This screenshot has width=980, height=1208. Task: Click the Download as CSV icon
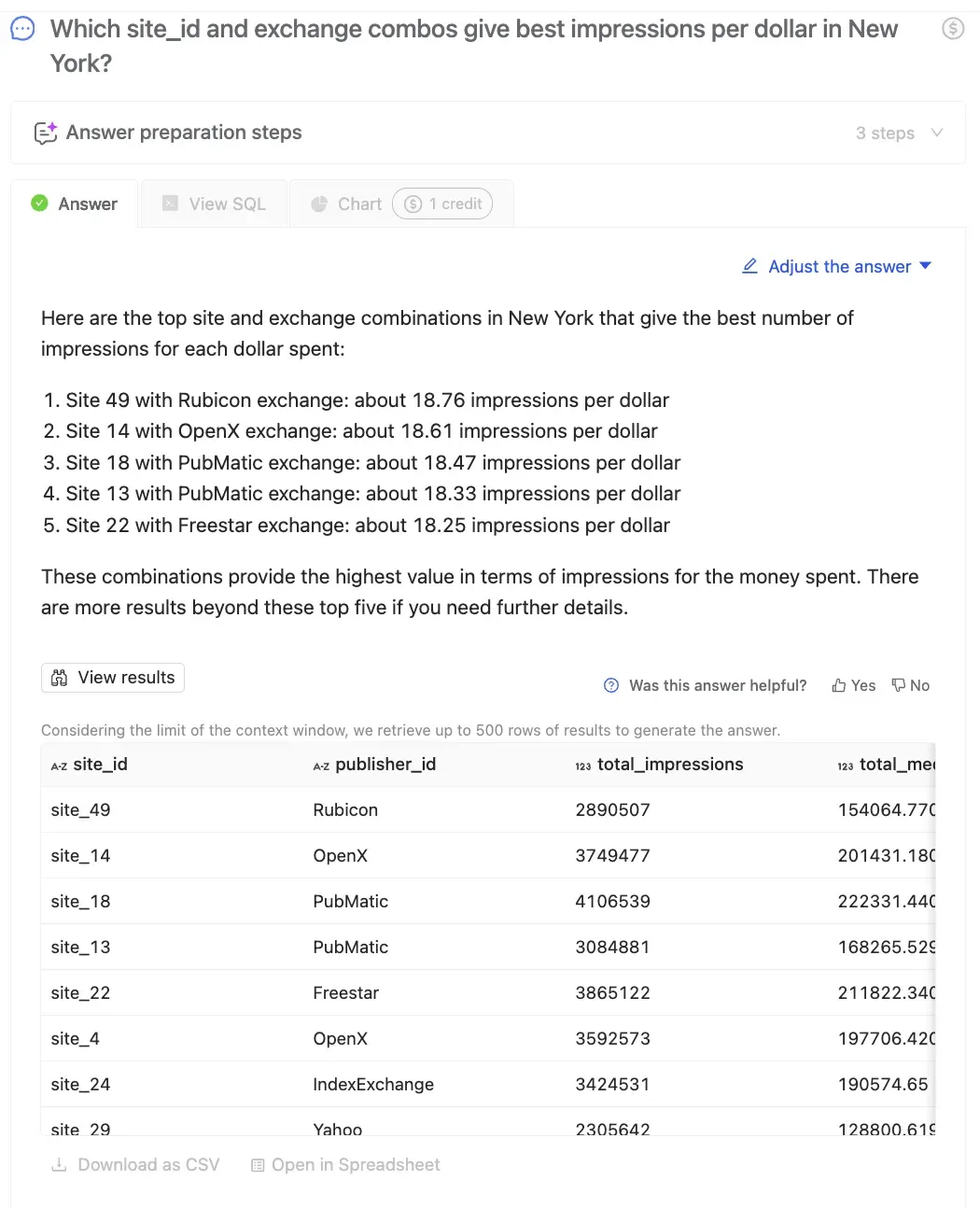tap(59, 1165)
